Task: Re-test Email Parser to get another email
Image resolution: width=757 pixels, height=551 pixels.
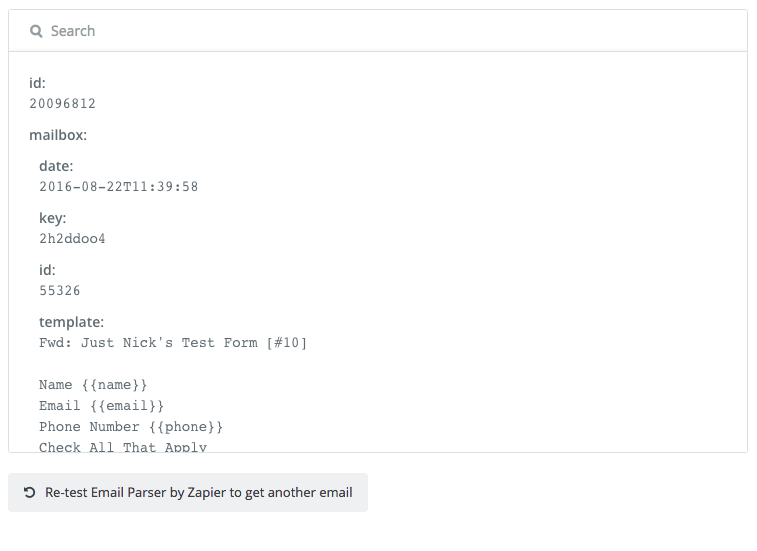Action: click(x=188, y=493)
